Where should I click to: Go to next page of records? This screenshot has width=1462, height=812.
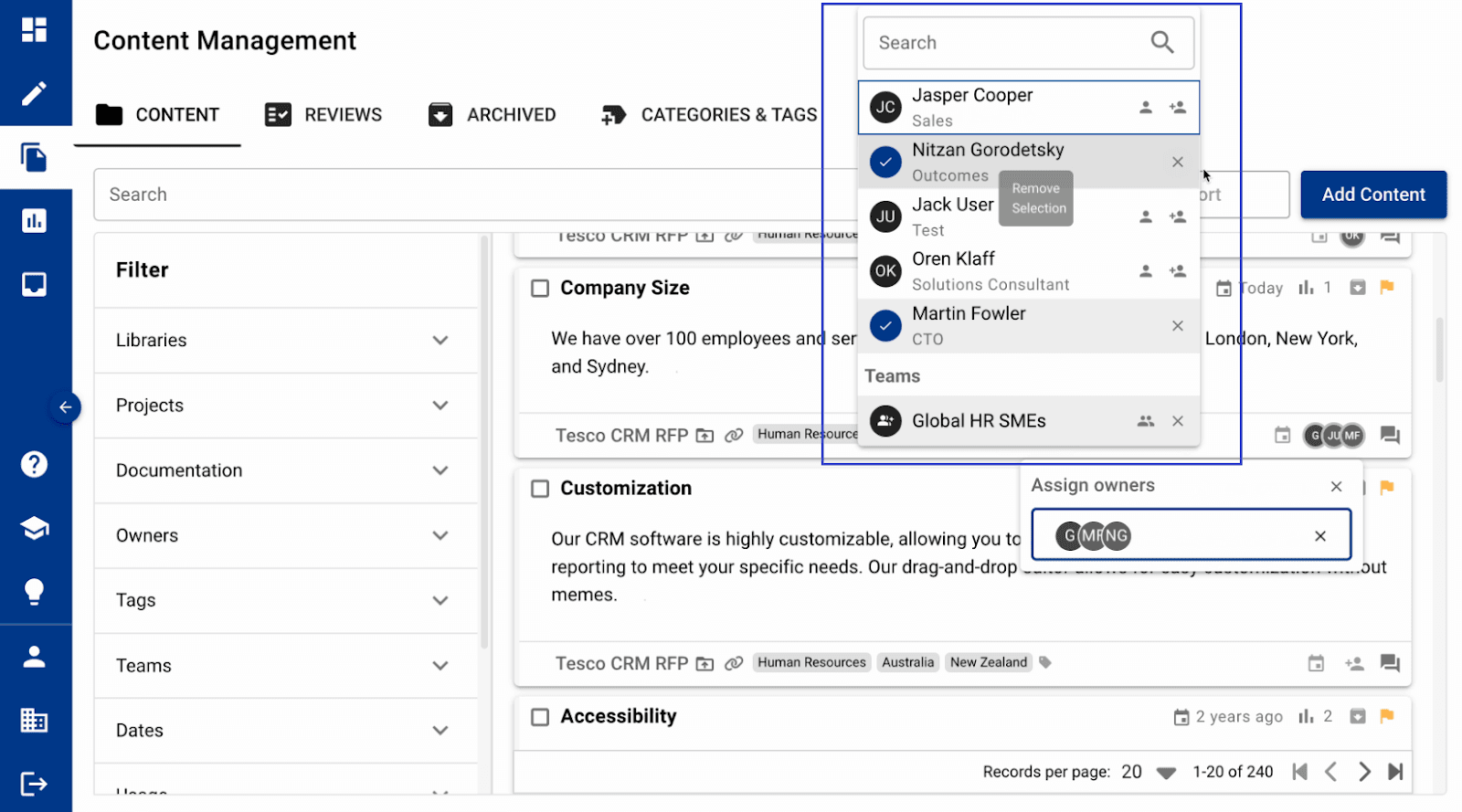pyautogui.click(x=1363, y=772)
